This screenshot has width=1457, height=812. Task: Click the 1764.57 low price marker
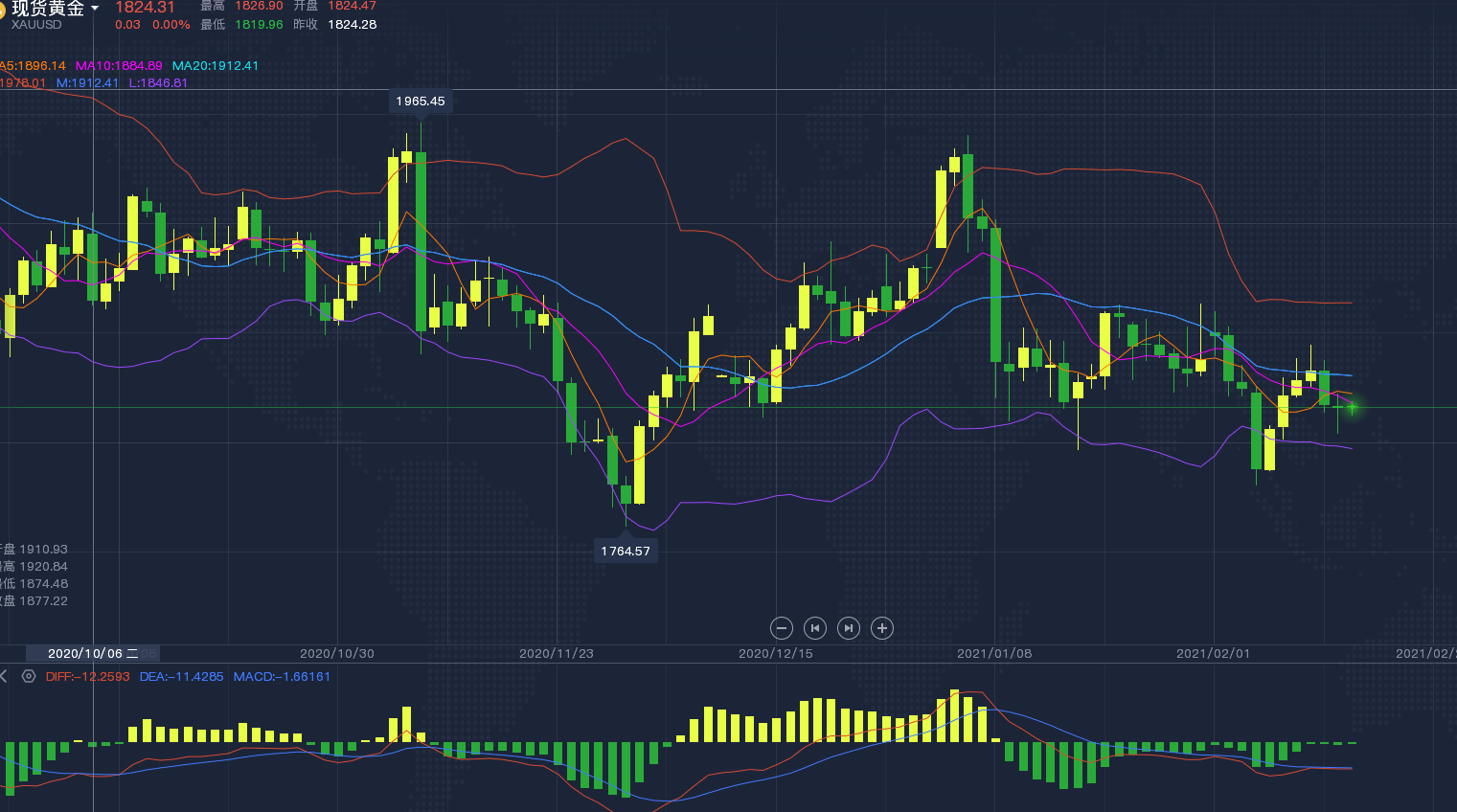626,551
